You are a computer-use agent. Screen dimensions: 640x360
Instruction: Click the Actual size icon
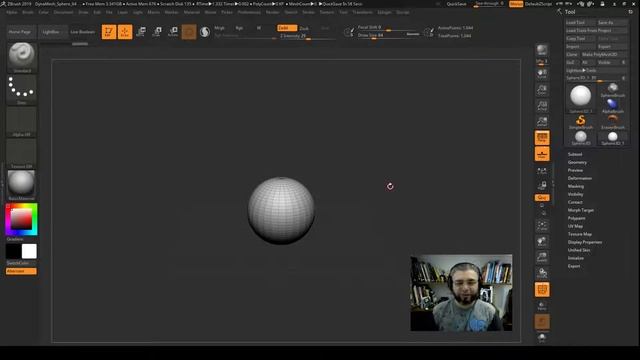(542, 106)
